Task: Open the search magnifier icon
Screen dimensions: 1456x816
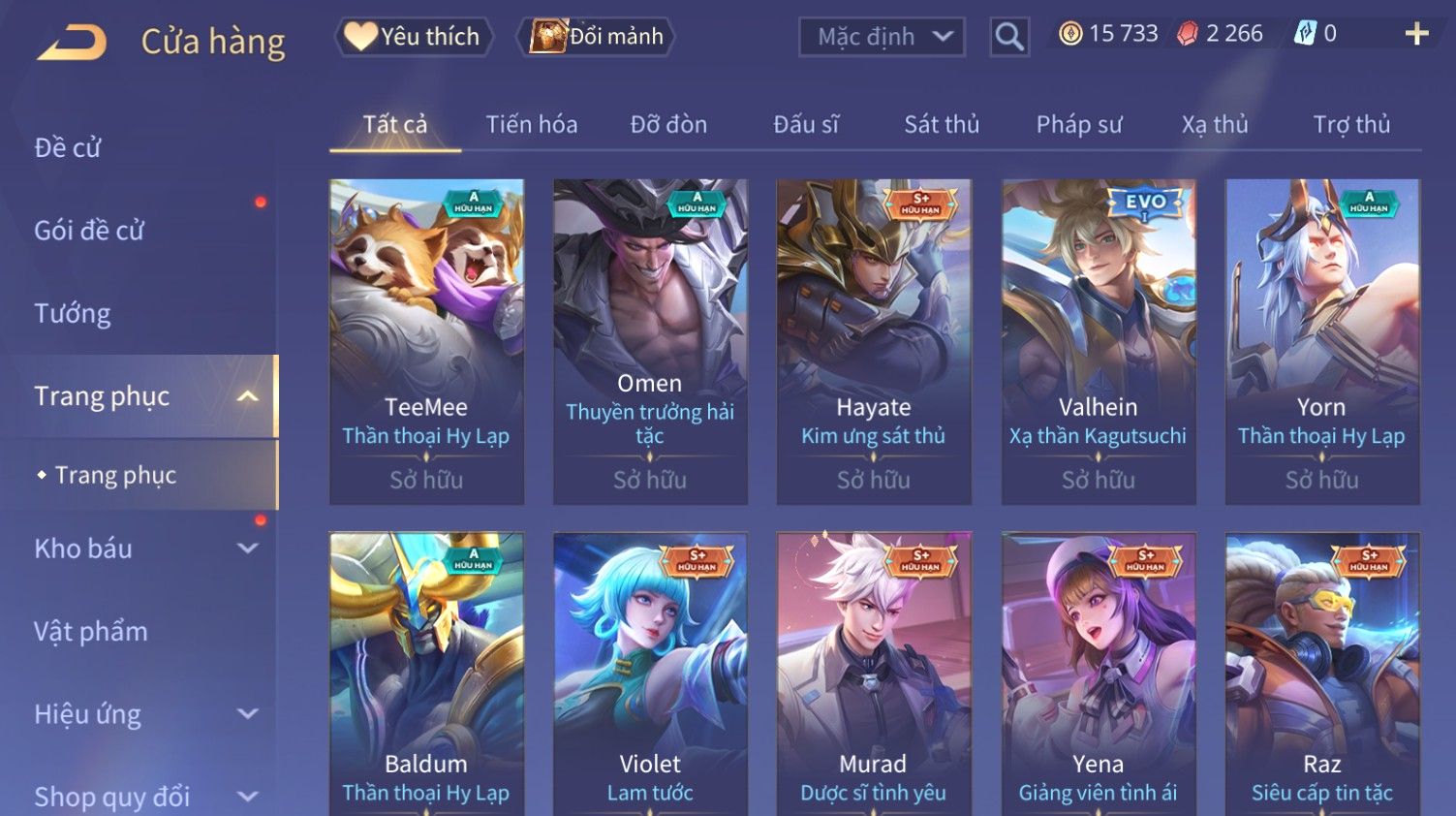Action: 1009,37
